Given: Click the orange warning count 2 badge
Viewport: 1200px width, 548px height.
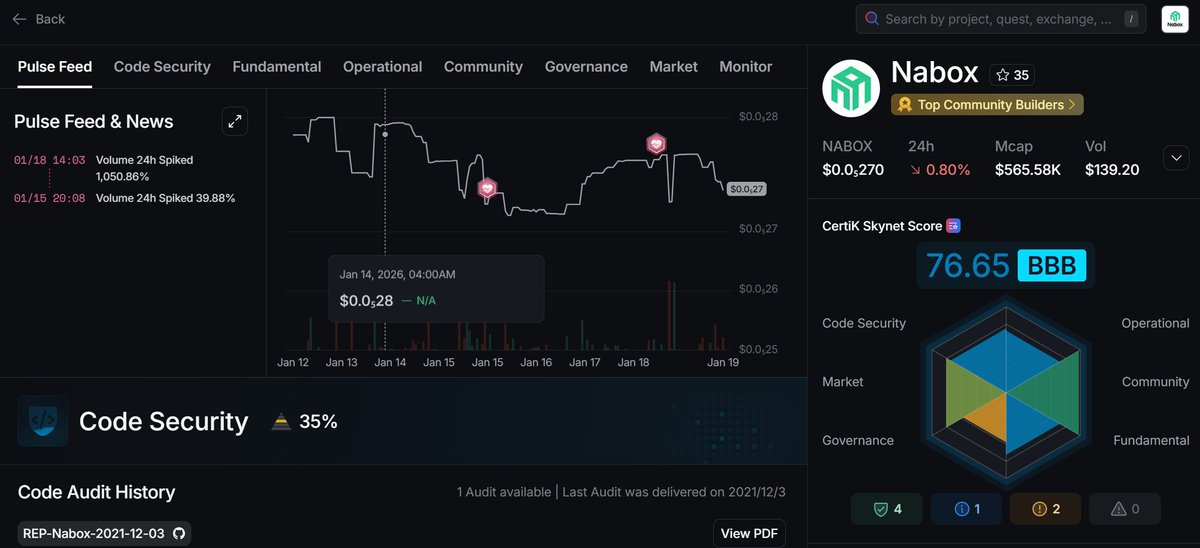Looking at the screenshot, I should pyautogui.click(x=1044, y=509).
